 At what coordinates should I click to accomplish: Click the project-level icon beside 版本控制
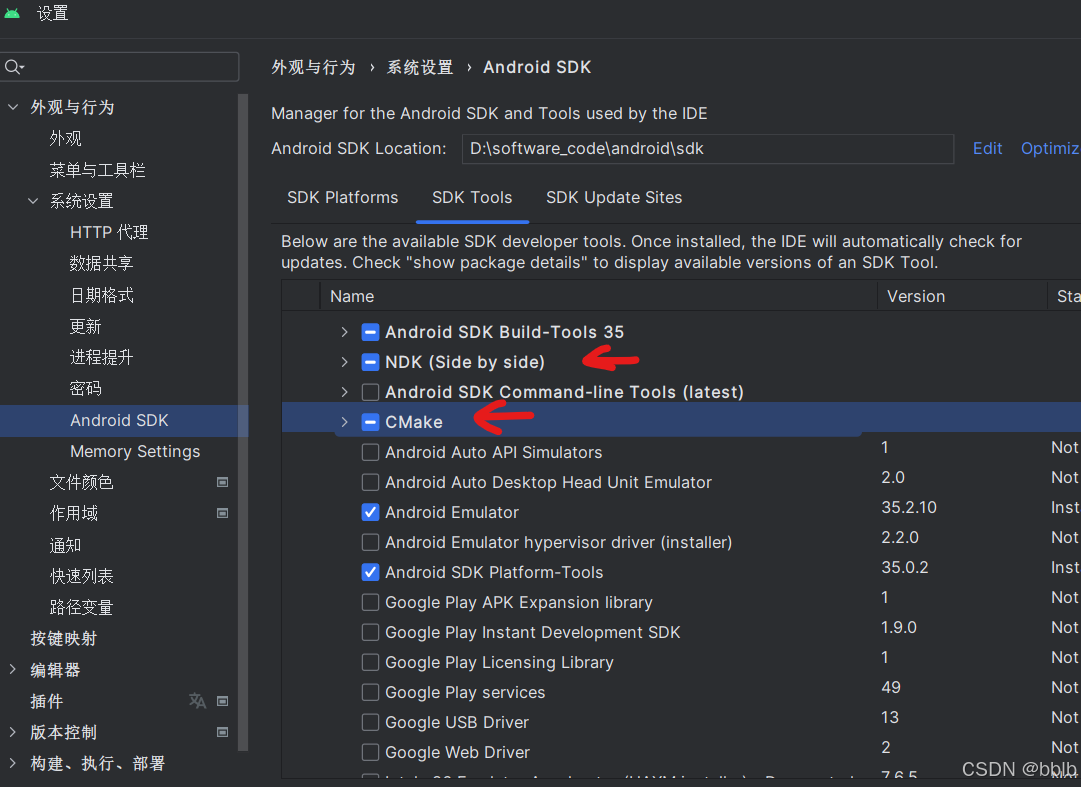[222, 732]
